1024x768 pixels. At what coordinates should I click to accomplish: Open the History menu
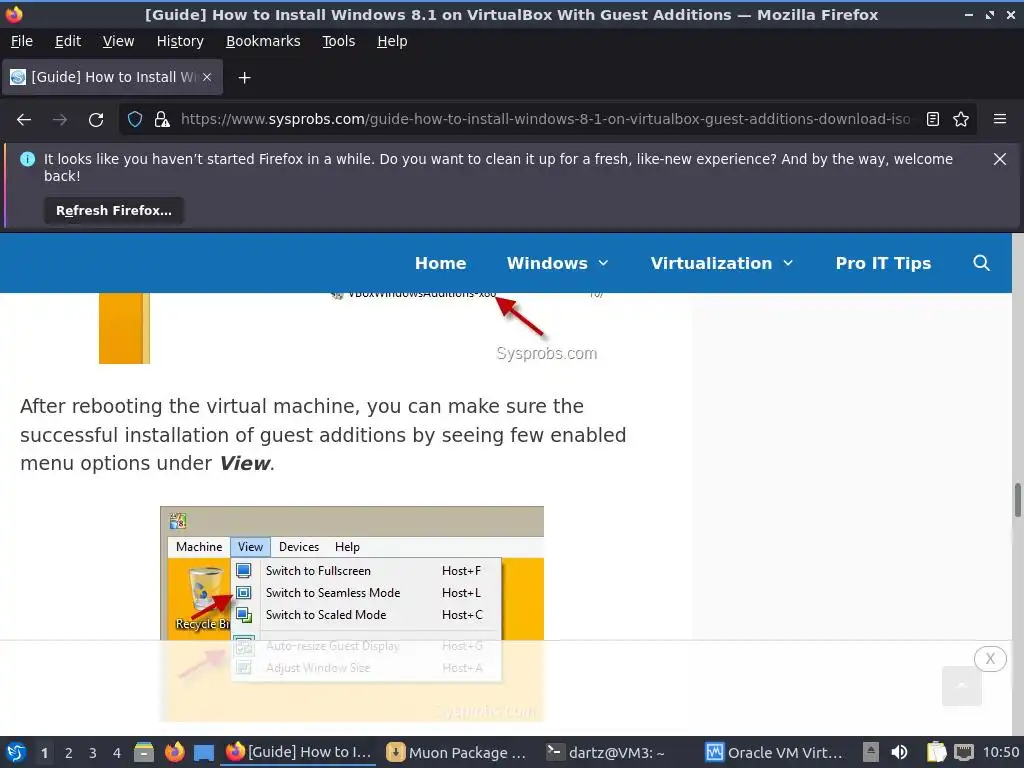tap(180, 41)
